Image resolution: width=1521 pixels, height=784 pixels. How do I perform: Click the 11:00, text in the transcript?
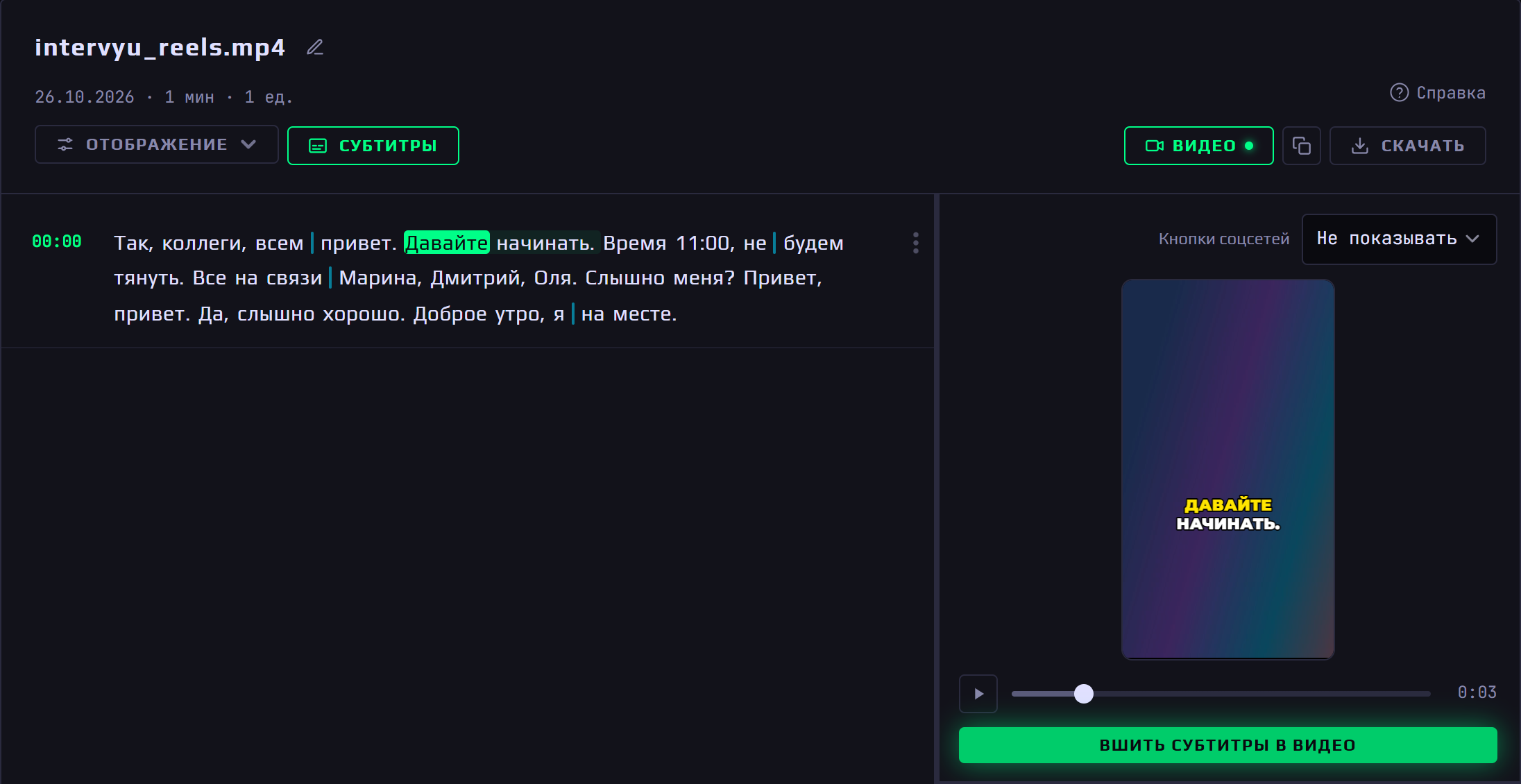(705, 243)
